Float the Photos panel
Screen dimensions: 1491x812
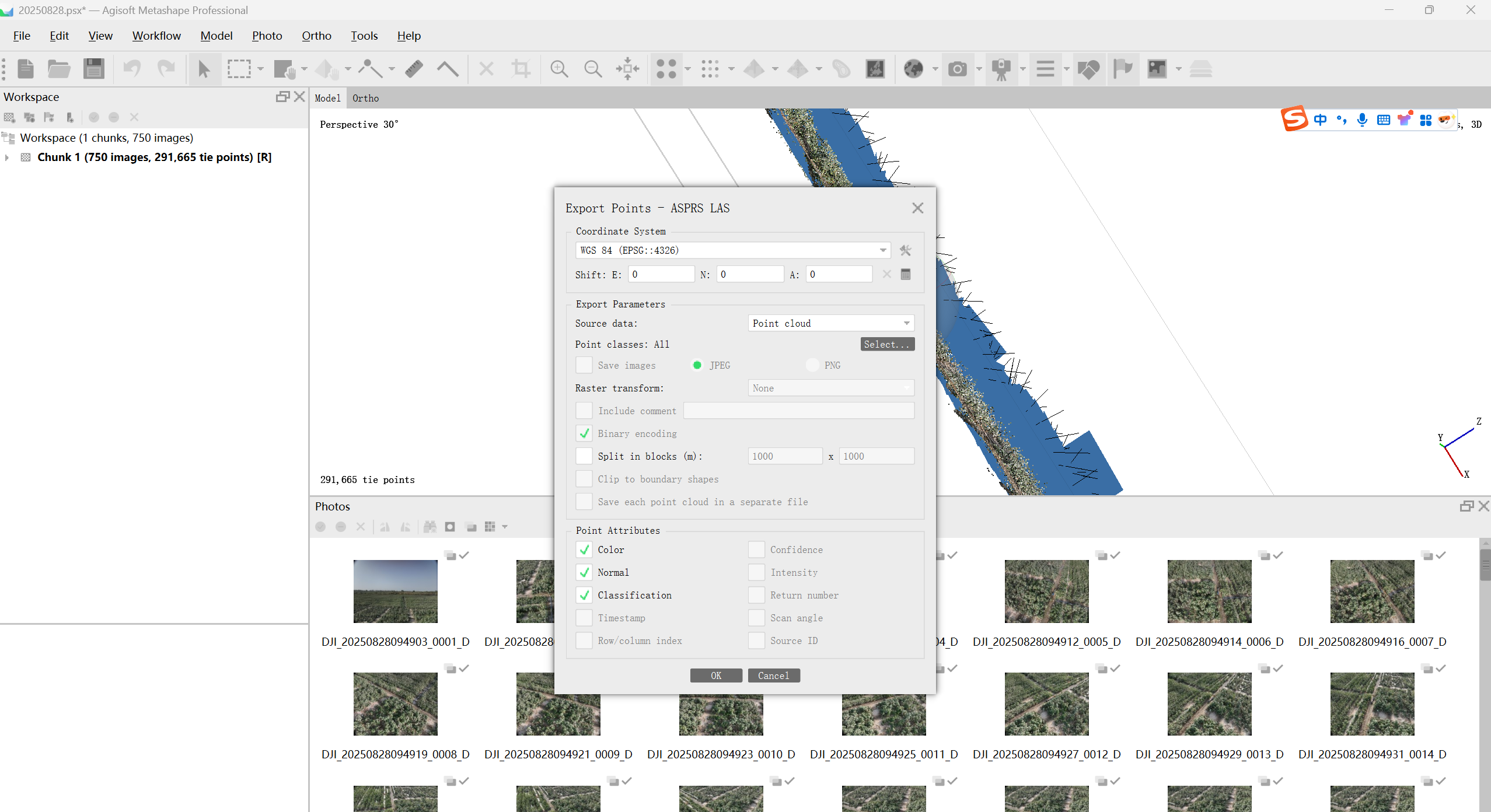(1466, 506)
